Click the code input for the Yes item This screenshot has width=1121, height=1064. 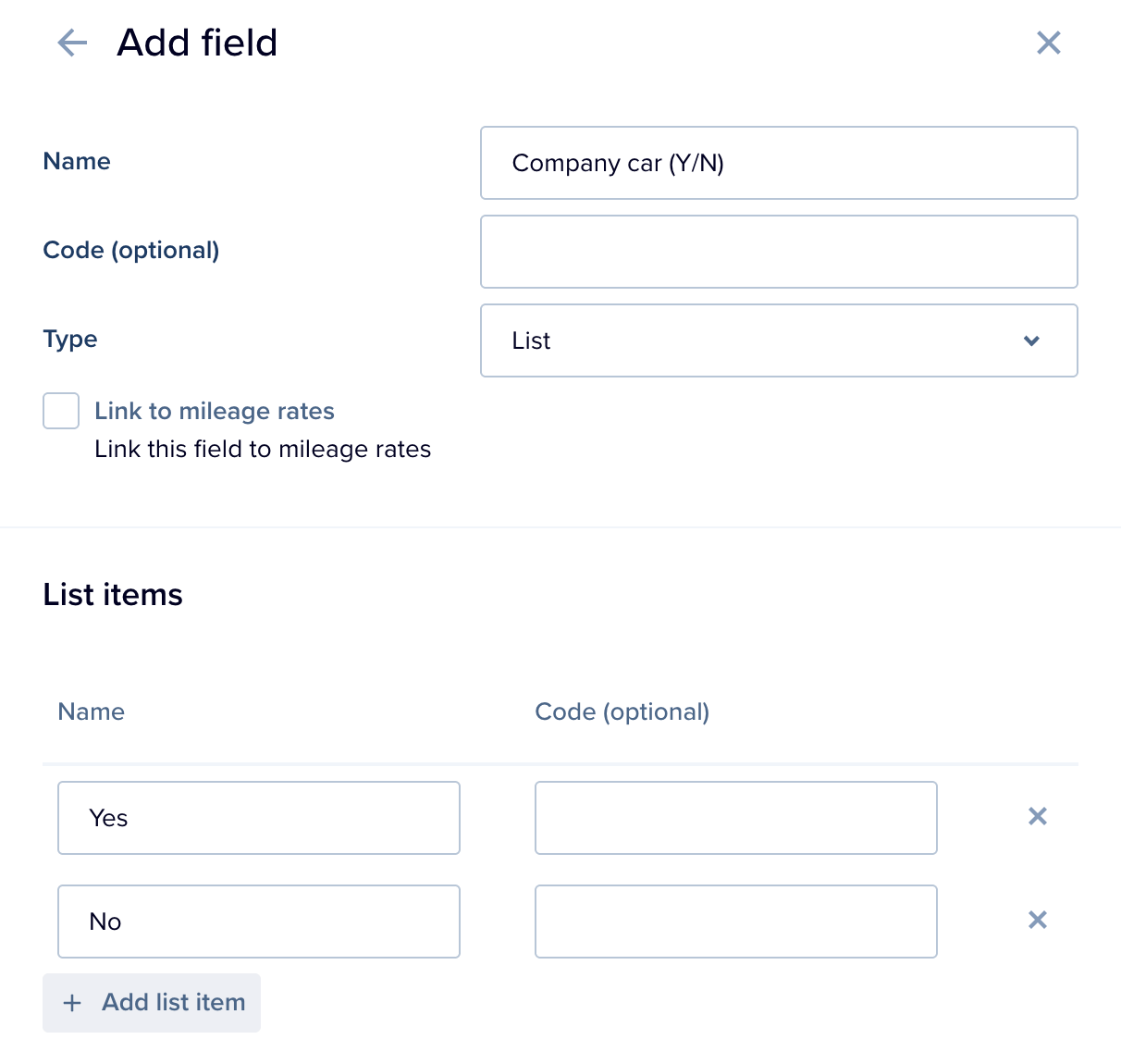pyautogui.click(x=736, y=818)
